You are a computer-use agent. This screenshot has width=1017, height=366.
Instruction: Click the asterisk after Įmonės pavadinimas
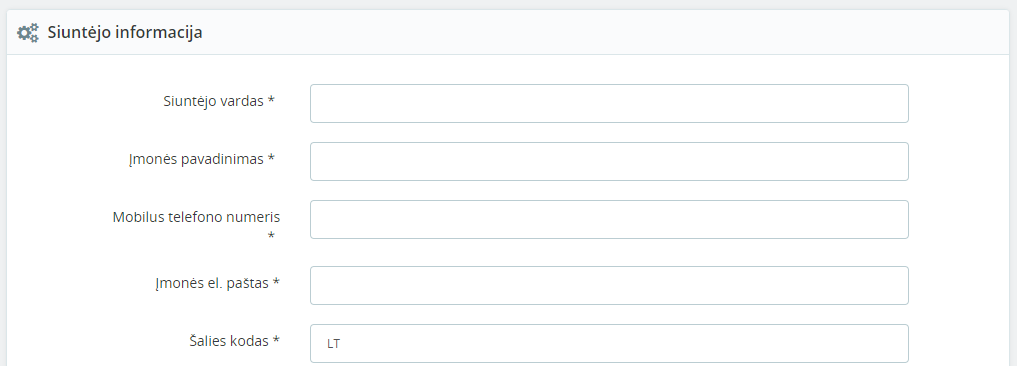point(271,159)
